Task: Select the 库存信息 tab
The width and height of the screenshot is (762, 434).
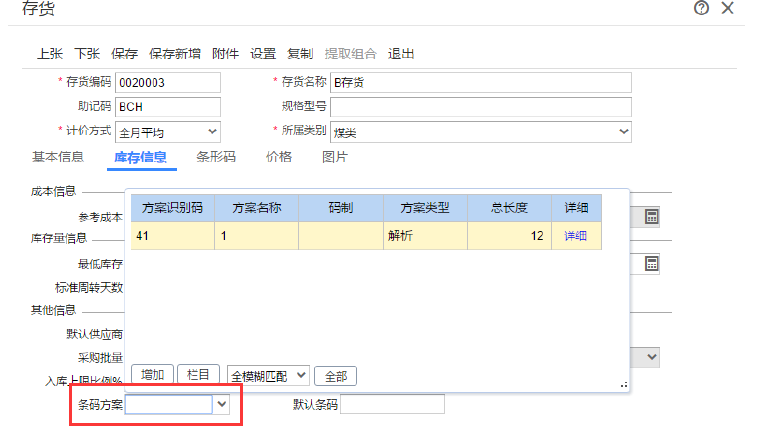Action: click(140, 157)
